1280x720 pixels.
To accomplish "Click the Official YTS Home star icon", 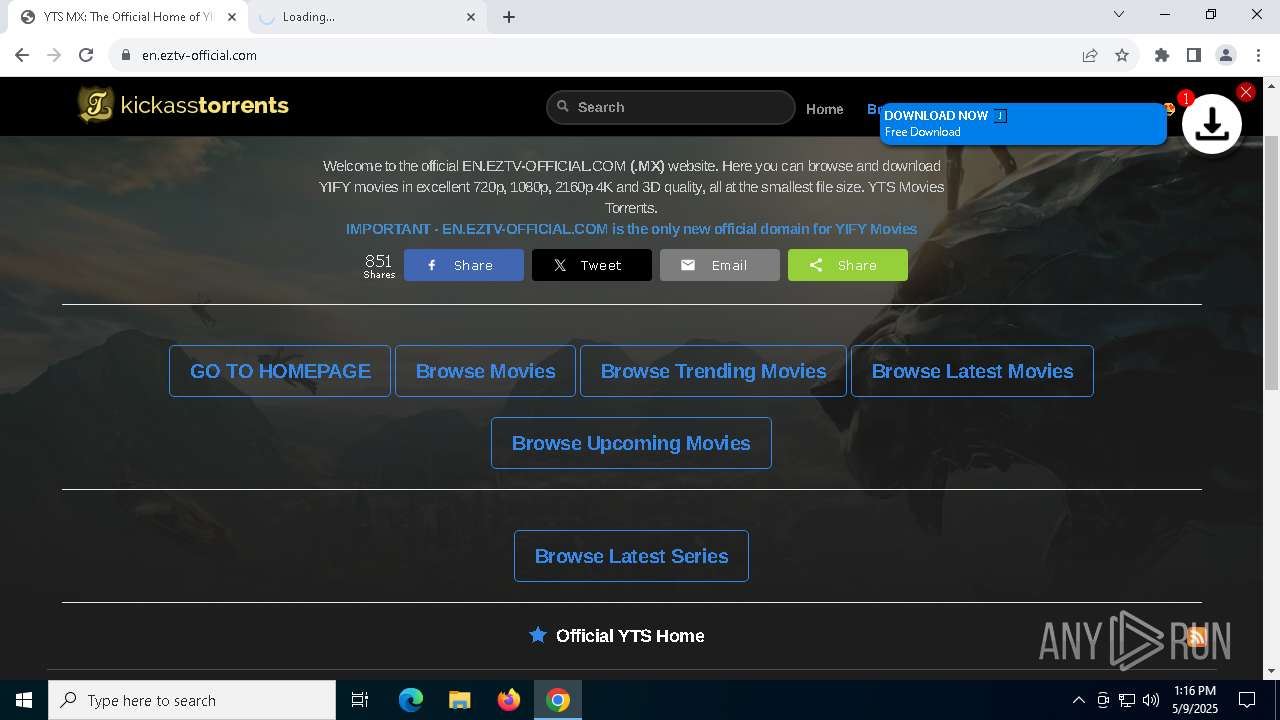I will click(x=538, y=635).
